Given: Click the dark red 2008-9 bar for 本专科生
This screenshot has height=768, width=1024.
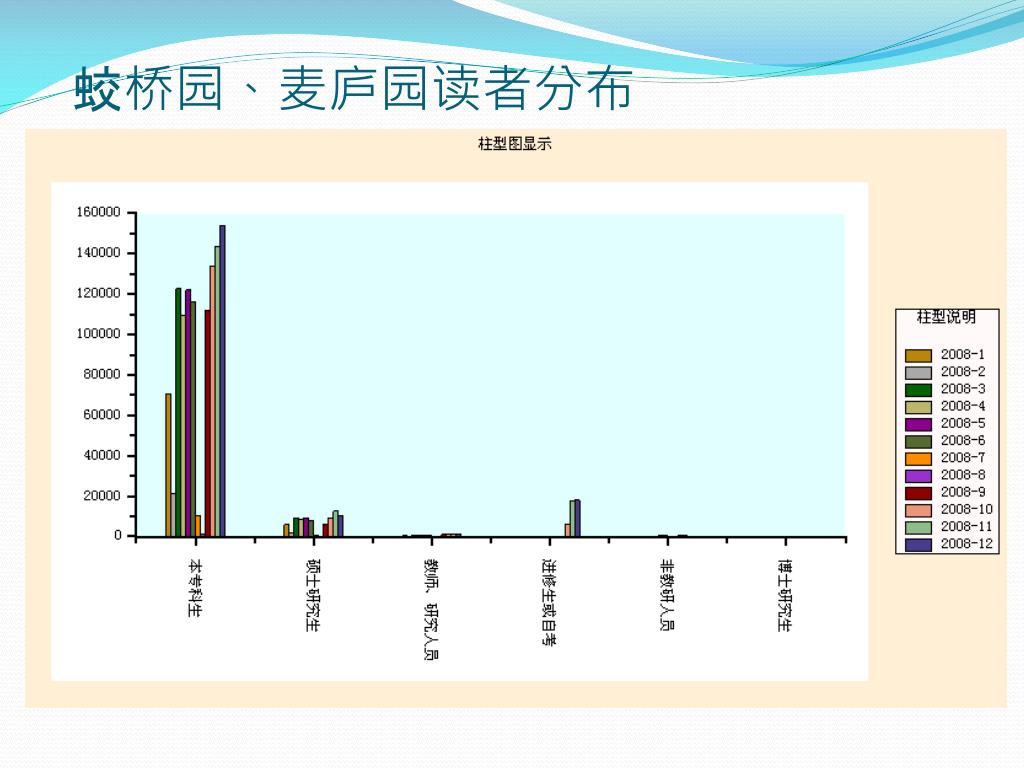Looking at the screenshot, I should tap(208, 423).
